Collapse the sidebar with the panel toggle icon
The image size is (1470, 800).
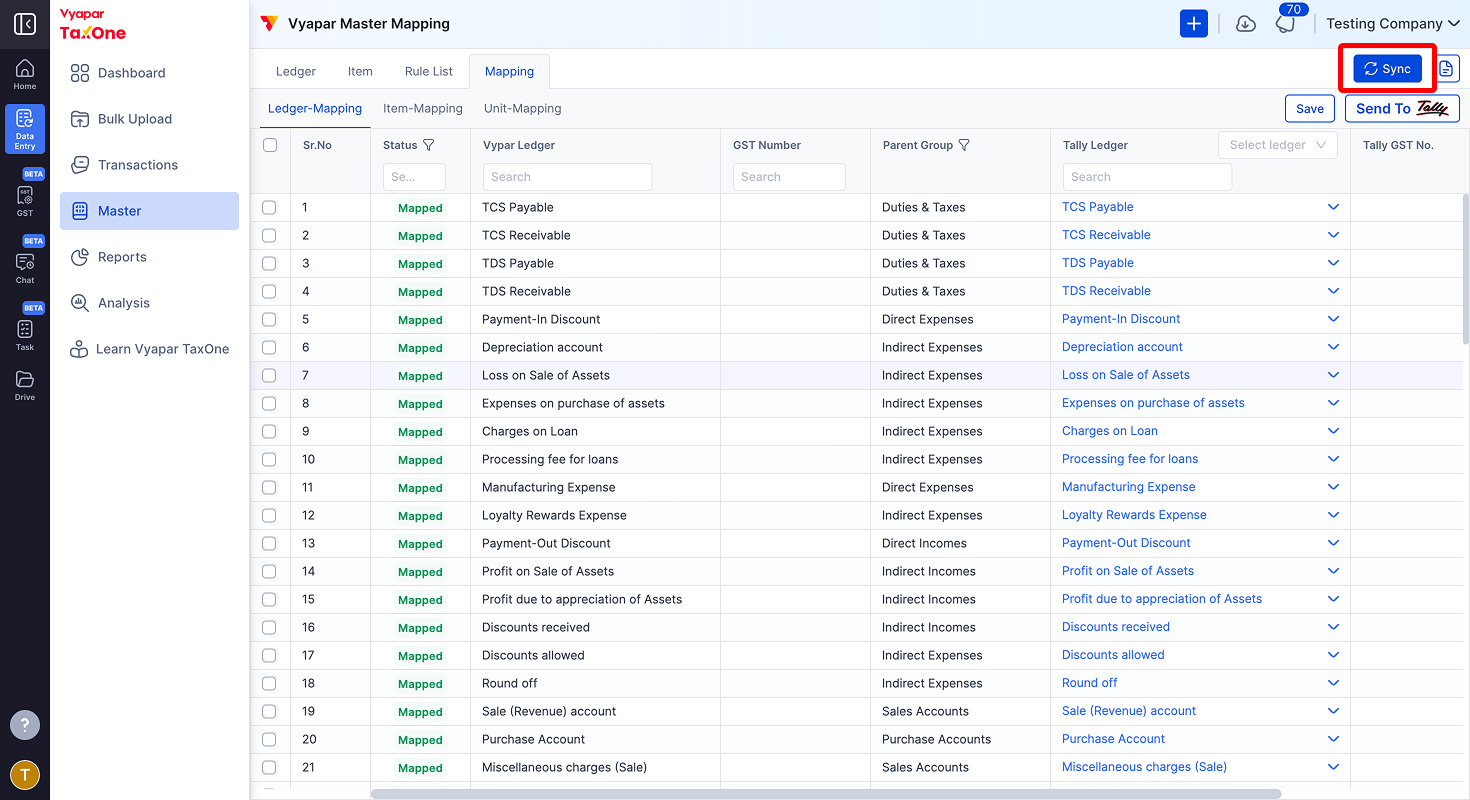(x=25, y=24)
